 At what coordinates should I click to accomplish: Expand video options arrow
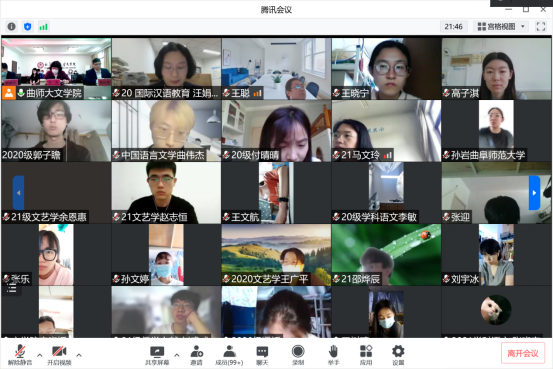pyautogui.click(x=79, y=355)
